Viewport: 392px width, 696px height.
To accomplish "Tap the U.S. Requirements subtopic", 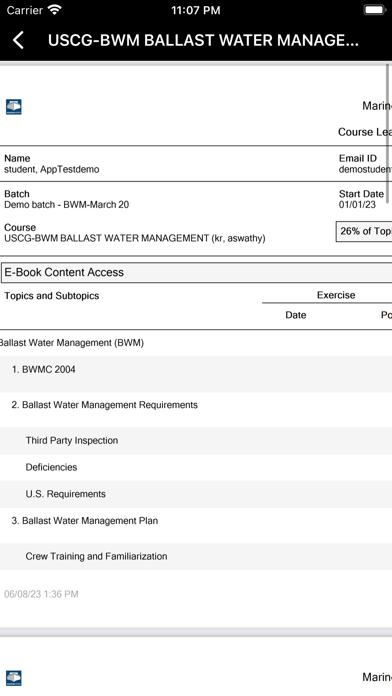I will coord(196,494).
